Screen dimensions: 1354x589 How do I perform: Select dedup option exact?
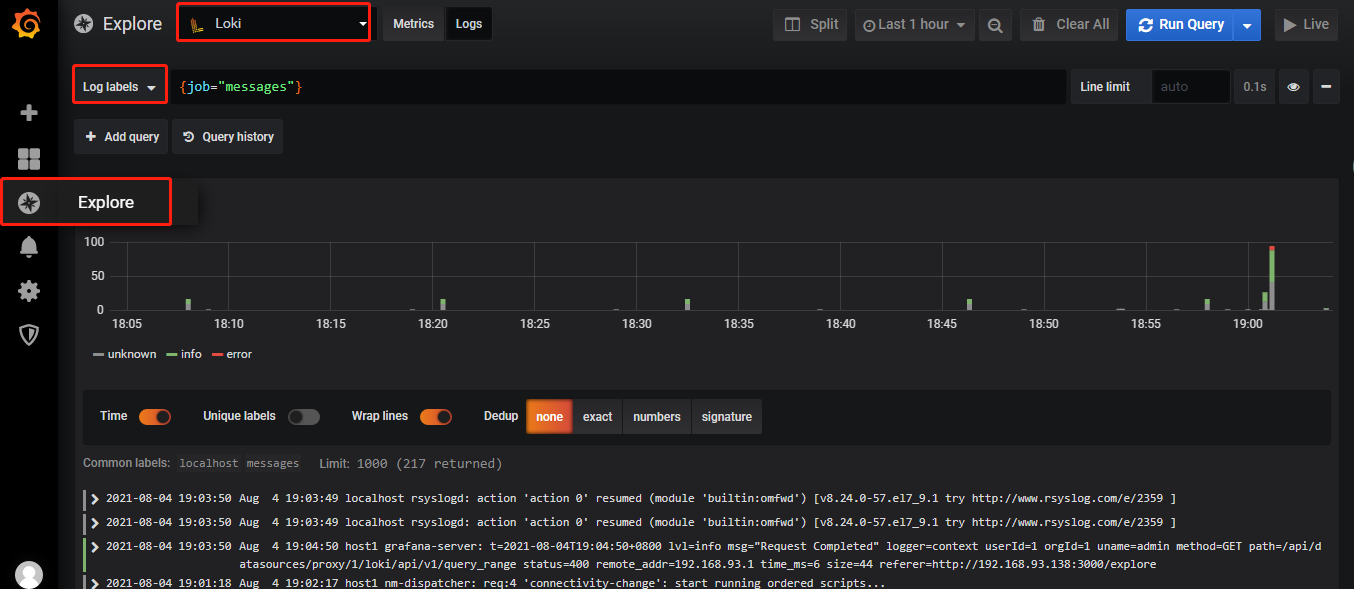pos(597,417)
